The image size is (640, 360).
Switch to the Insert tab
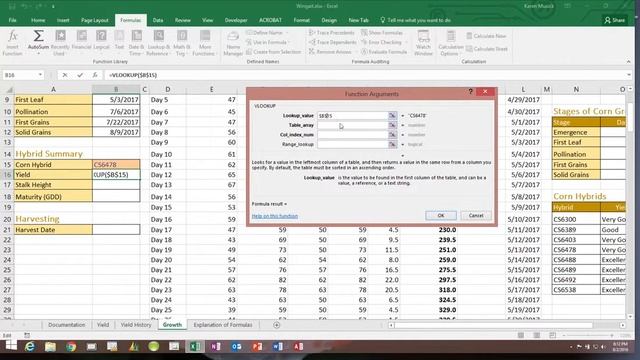coord(63,20)
